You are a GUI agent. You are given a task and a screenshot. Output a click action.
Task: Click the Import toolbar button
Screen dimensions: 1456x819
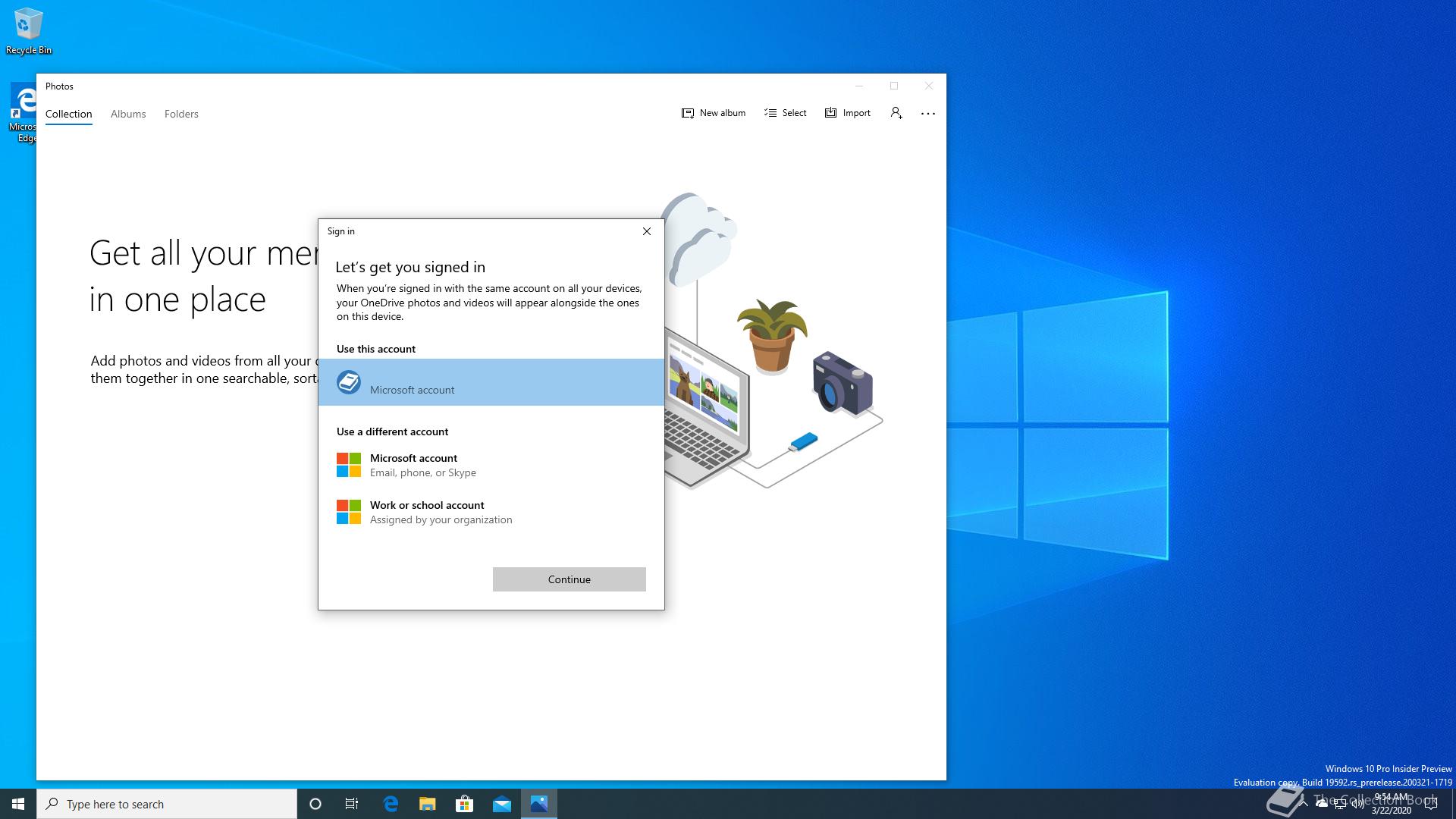tap(848, 113)
